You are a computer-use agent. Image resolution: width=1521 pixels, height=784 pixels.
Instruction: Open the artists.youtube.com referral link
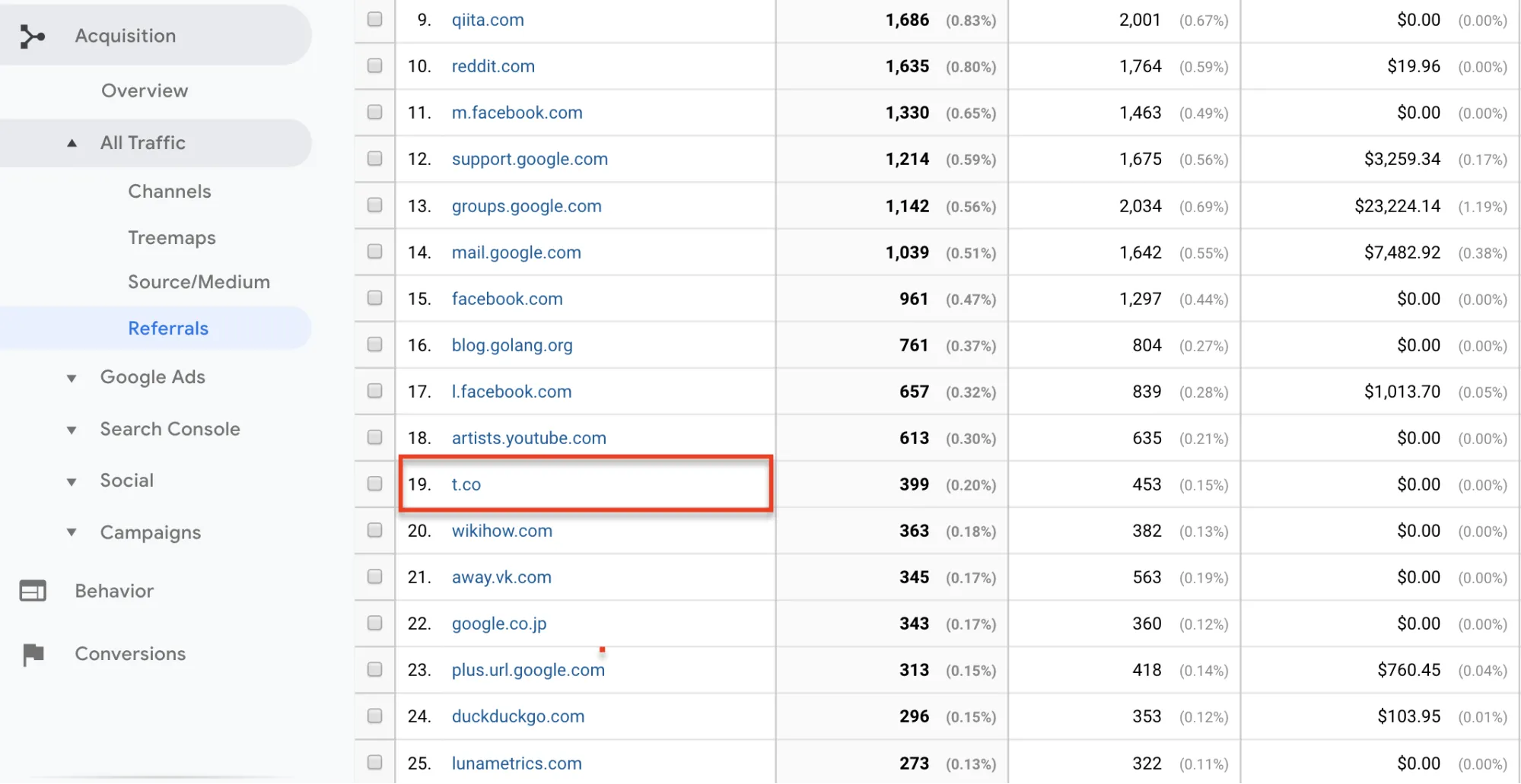click(529, 438)
